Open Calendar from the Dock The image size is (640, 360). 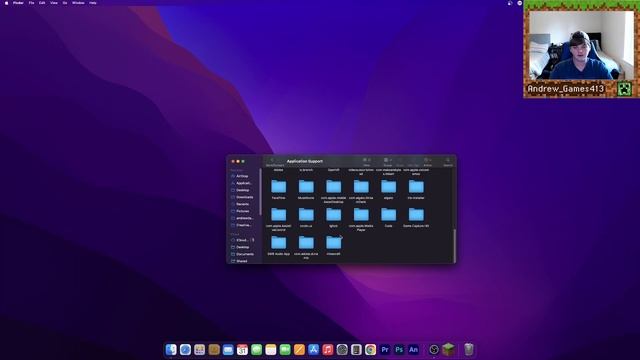[242, 349]
